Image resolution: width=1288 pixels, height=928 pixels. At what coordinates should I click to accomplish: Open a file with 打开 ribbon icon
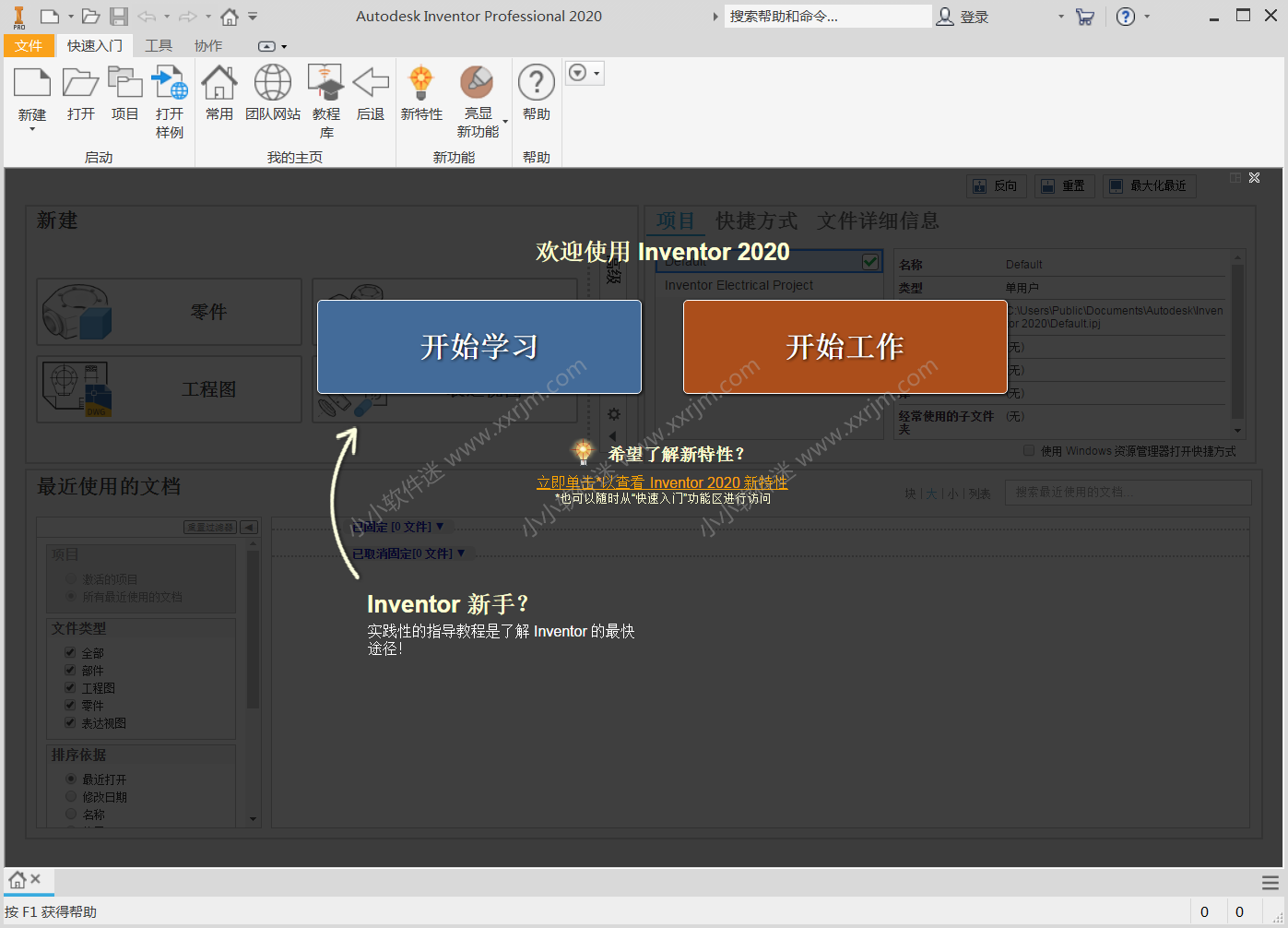[81, 83]
